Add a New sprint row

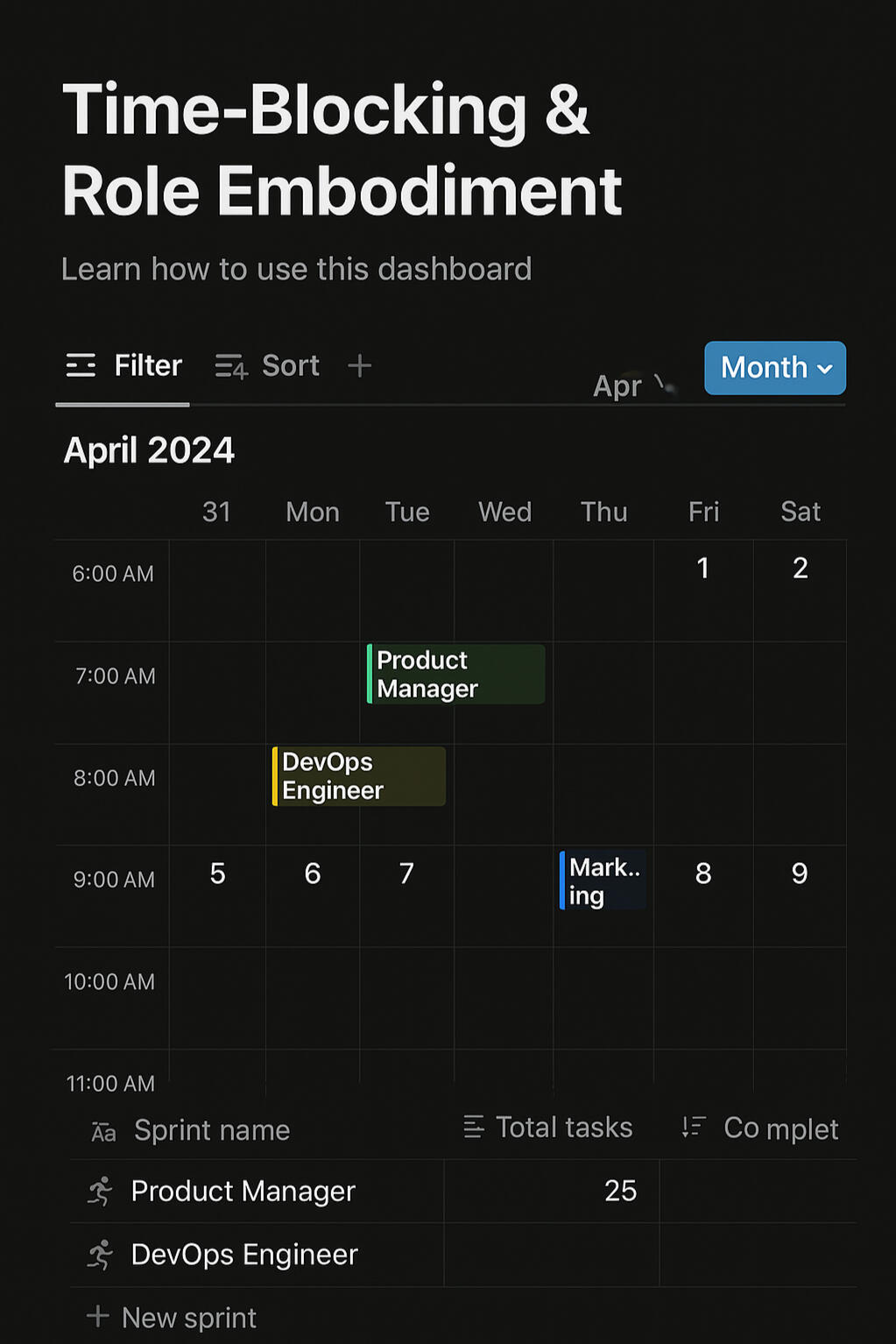click(188, 1317)
